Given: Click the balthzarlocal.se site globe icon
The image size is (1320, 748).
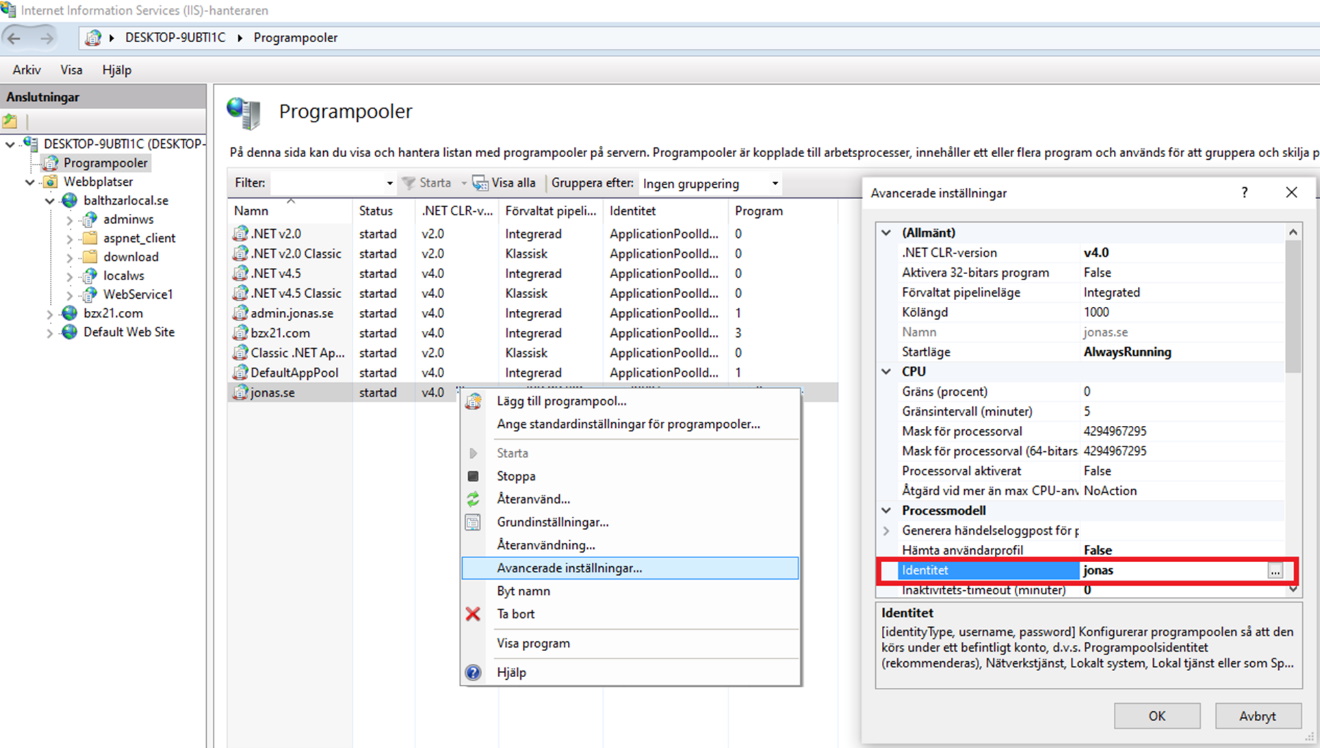Looking at the screenshot, I should tap(69, 201).
